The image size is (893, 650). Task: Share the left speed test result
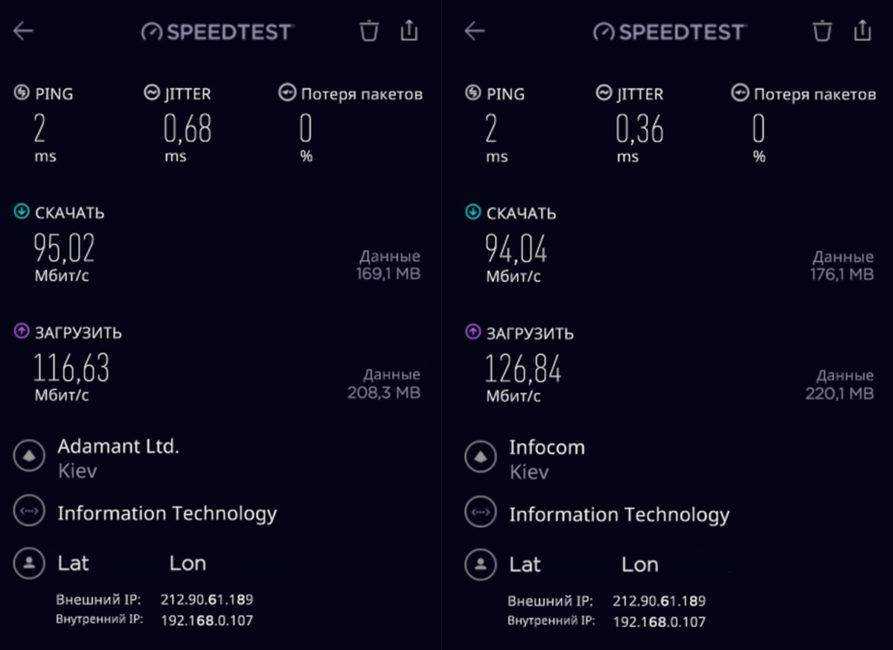[409, 31]
